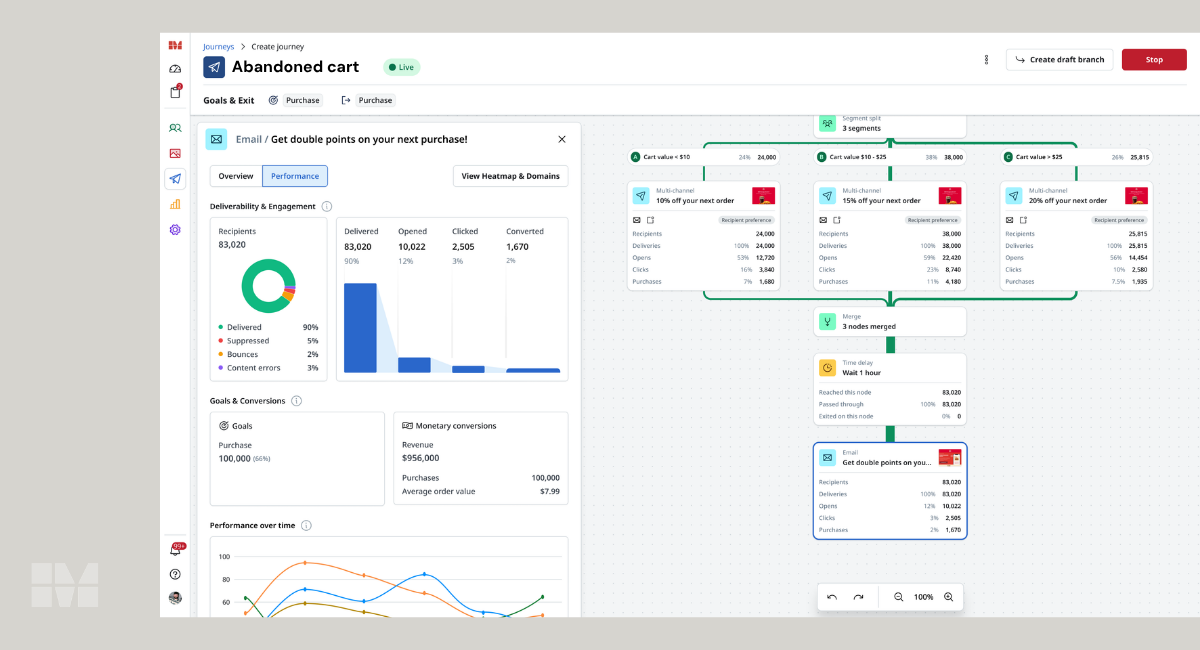Click View Heatmap & Domains button
Image resolution: width=1200 pixels, height=650 pixels.
[511, 176]
